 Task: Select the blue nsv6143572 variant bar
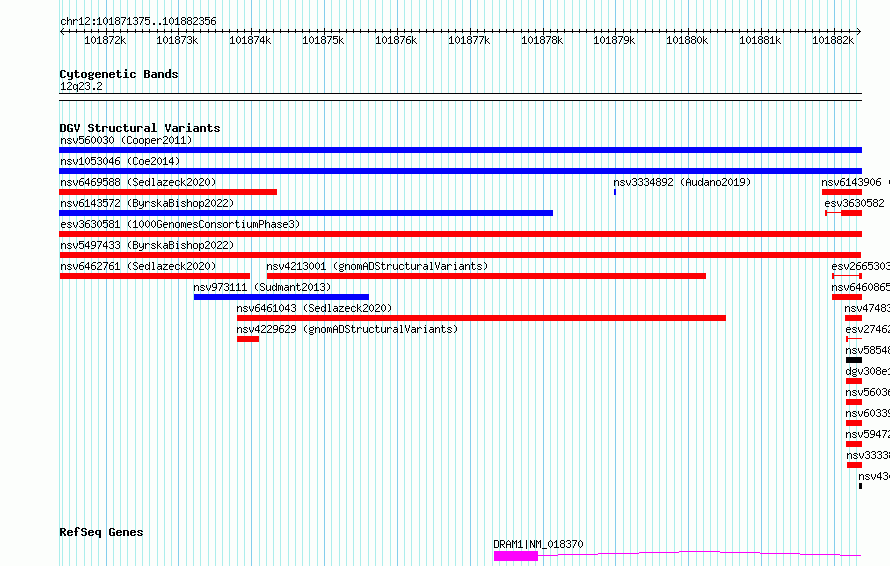point(306,213)
